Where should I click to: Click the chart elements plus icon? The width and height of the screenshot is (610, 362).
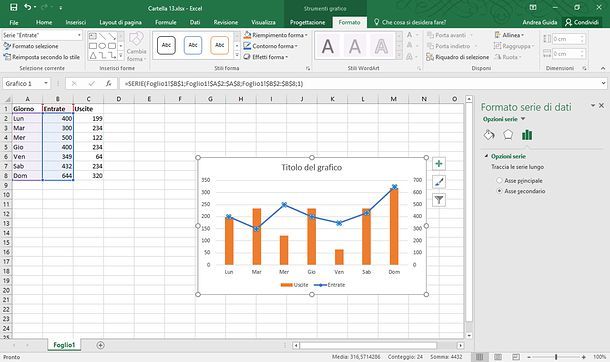tap(439, 164)
